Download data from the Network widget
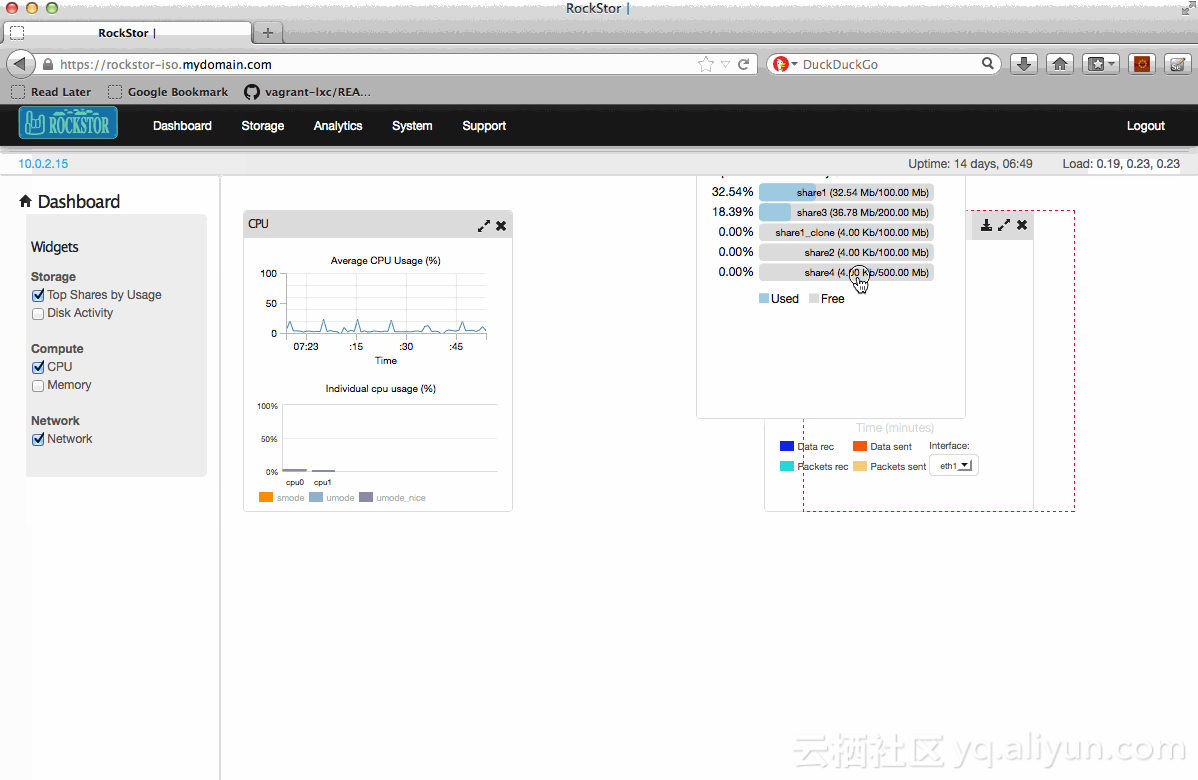This screenshot has width=1198, height=780. [986, 225]
